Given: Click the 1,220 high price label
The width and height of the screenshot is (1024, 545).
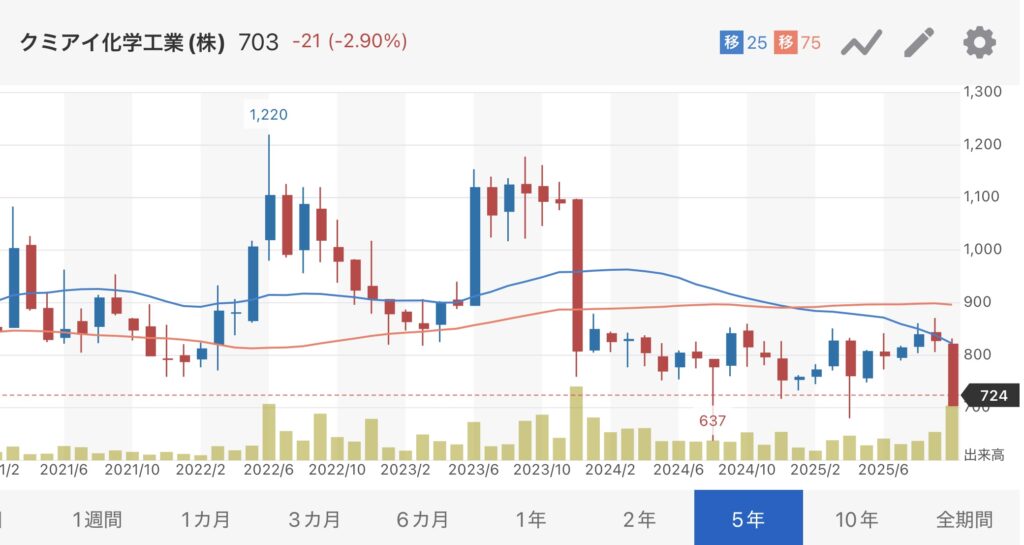Looking at the screenshot, I should tap(268, 115).
